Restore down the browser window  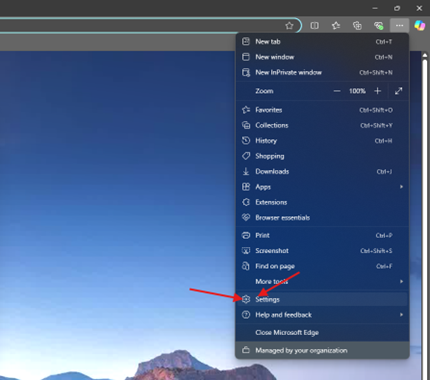pyautogui.click(x=397, y=8)
